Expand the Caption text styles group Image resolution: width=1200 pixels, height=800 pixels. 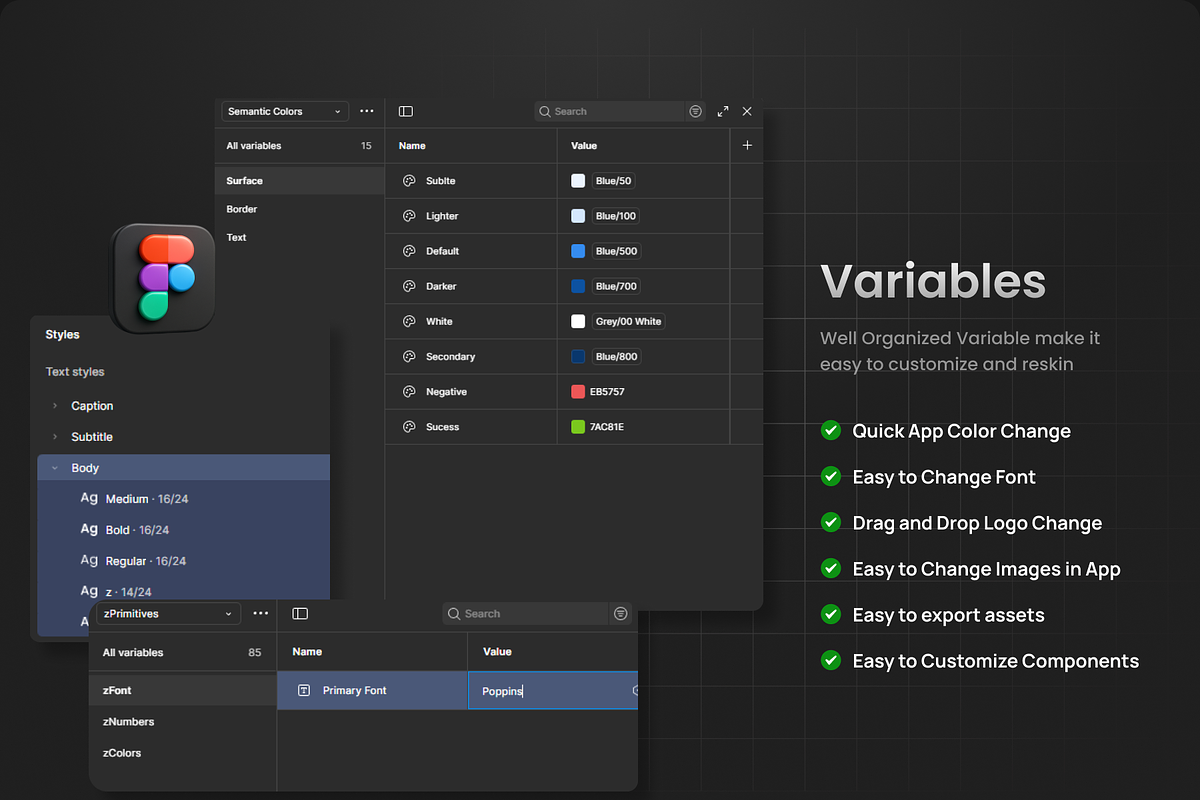tap(55, 406)
